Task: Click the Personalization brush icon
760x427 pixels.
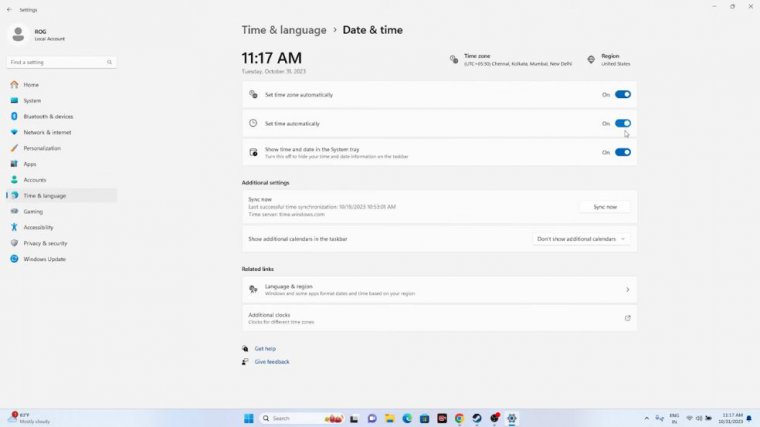Action: click(x=14, y=148)
